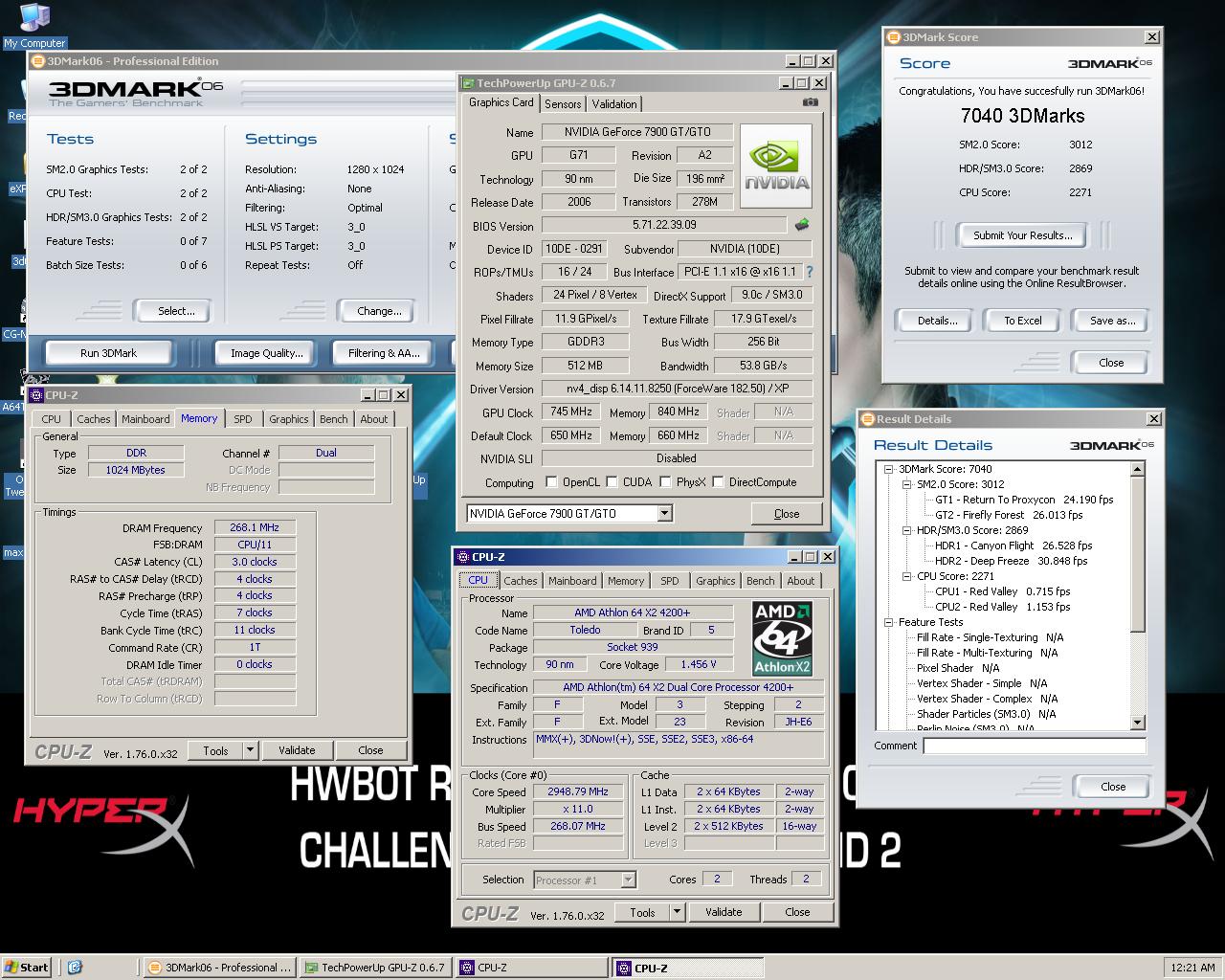This screenshot has width=1225, height=980.
Task: Collapse the HDR/SM3.0 Score: 2869 node
Action: click(x=907, y=530)
